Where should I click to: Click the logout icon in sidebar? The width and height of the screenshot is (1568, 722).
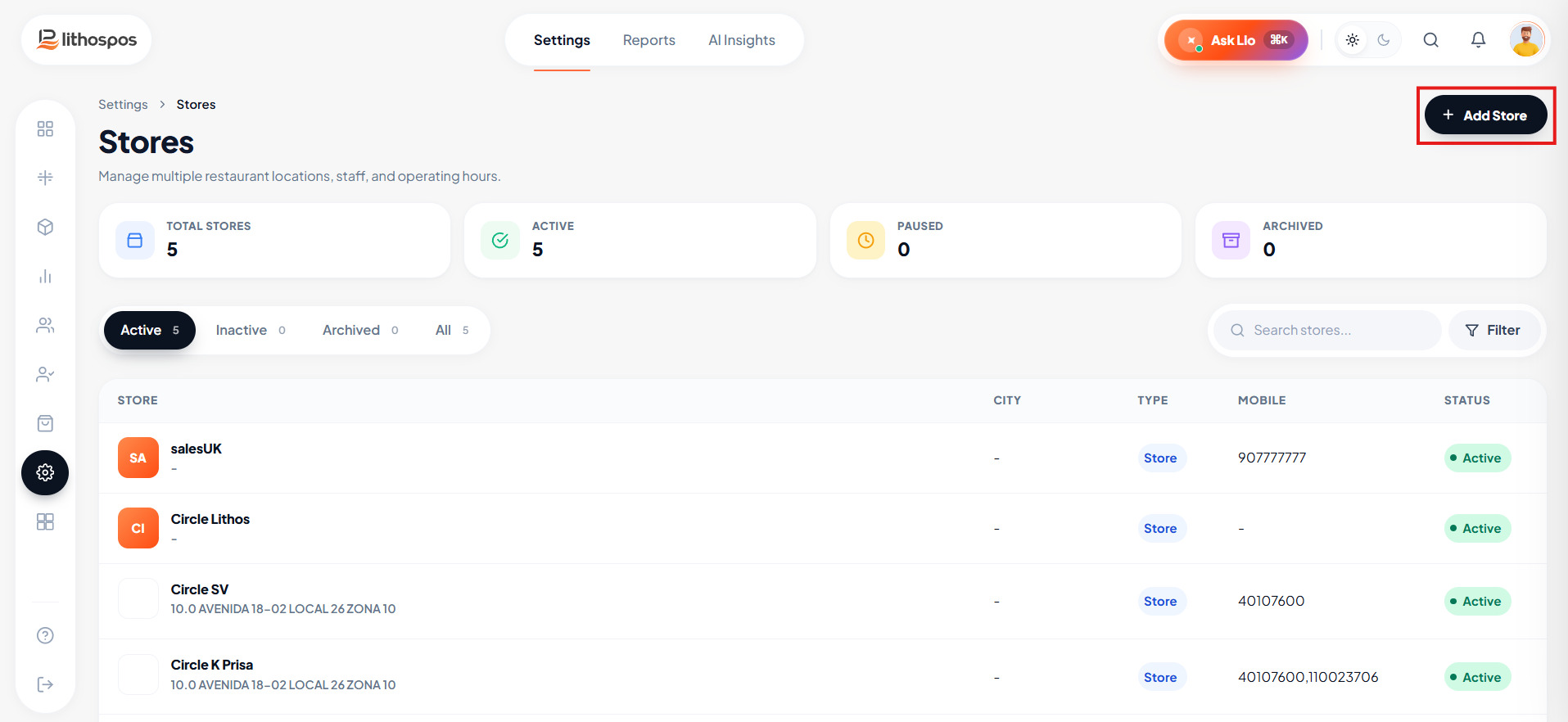point(45,684)
